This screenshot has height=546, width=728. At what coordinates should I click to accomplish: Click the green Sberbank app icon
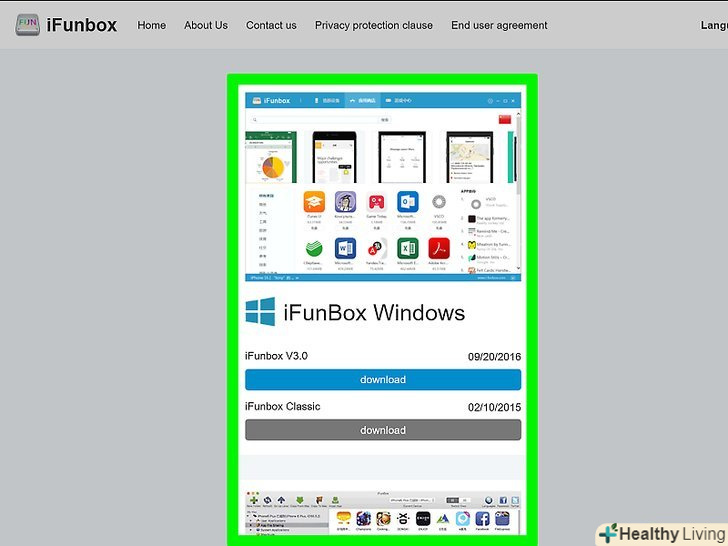(314, 248)
